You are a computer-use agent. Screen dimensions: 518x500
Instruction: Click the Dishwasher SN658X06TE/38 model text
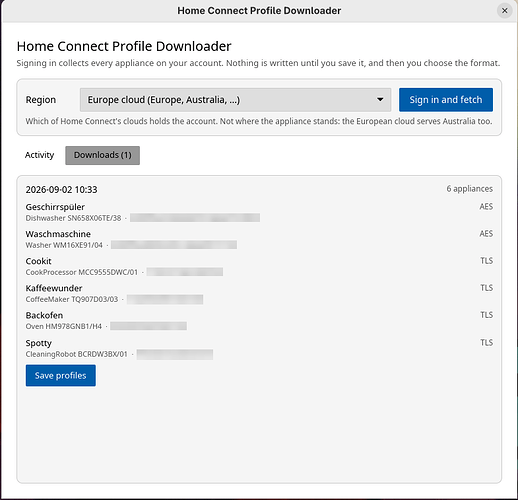(x=73, y=218)
